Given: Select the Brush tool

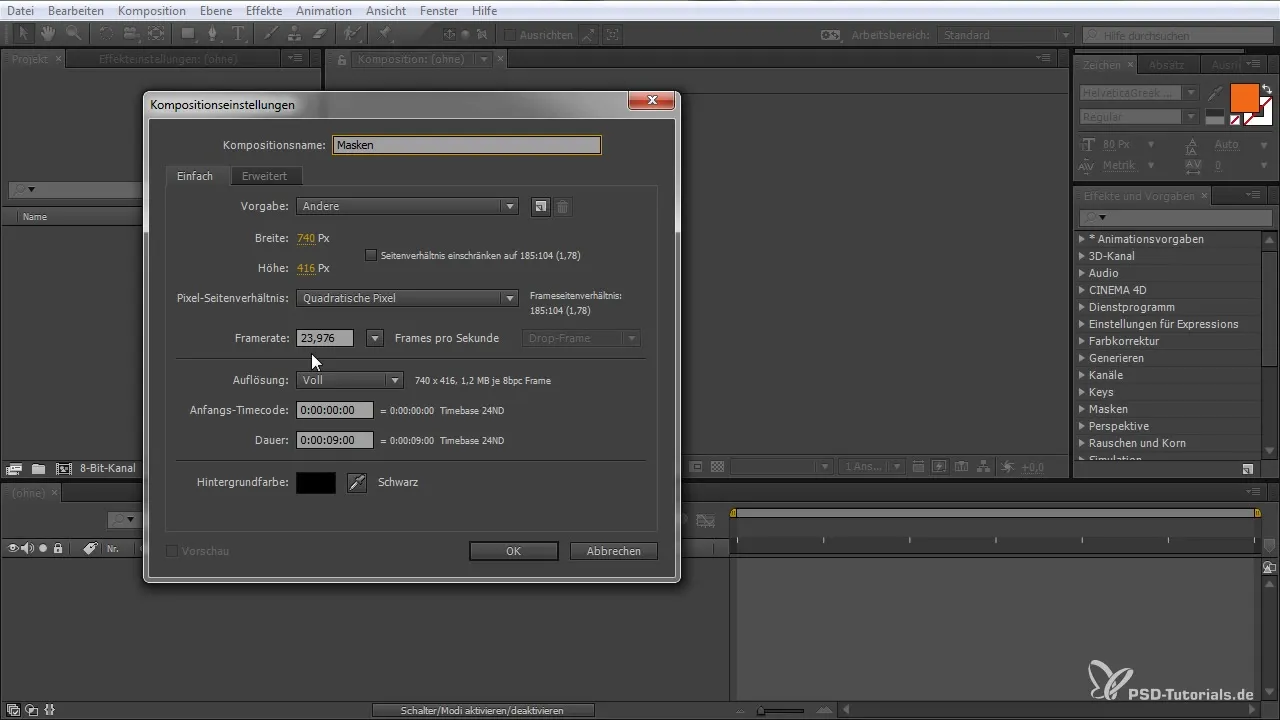Looking at the screenshot, I should (x=270, y=33).
